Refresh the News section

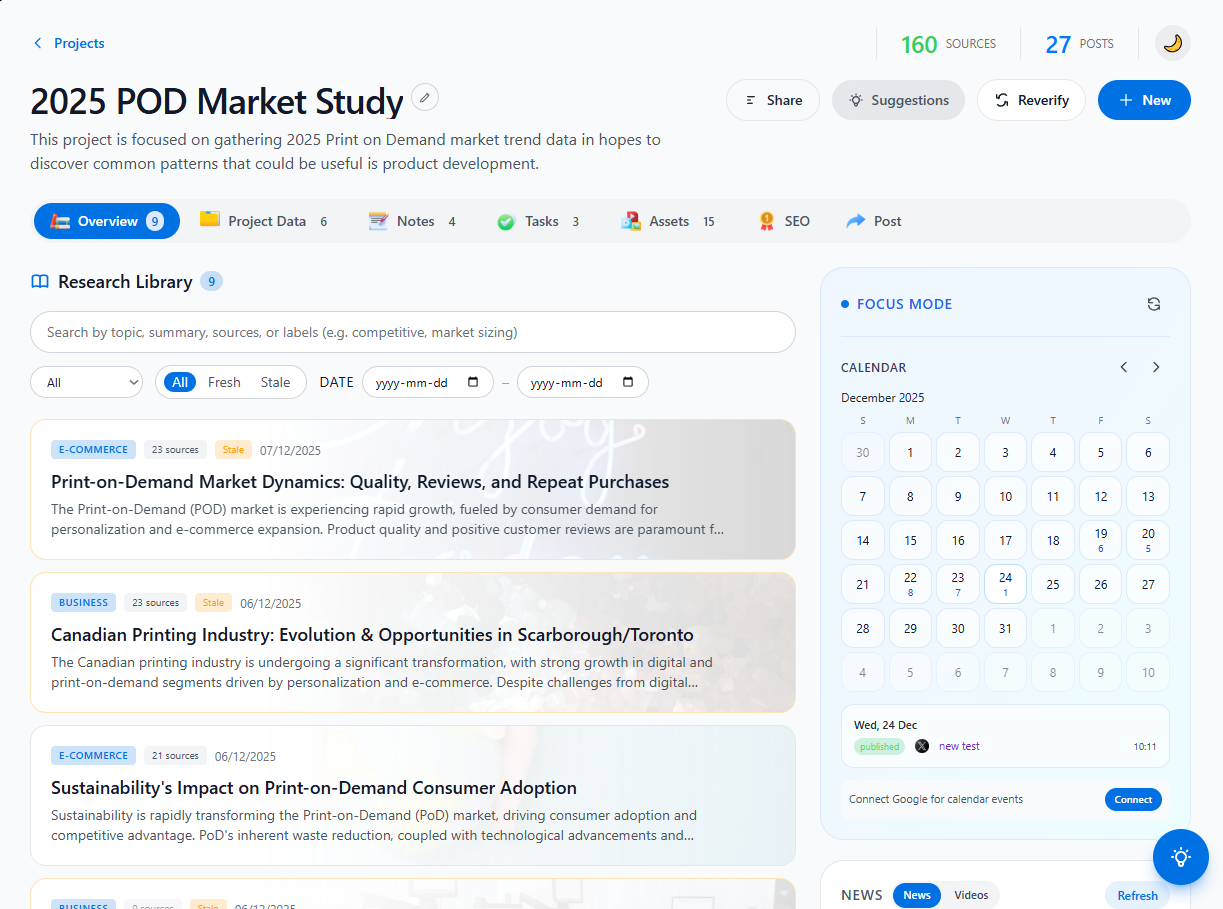pos(1137,895)
